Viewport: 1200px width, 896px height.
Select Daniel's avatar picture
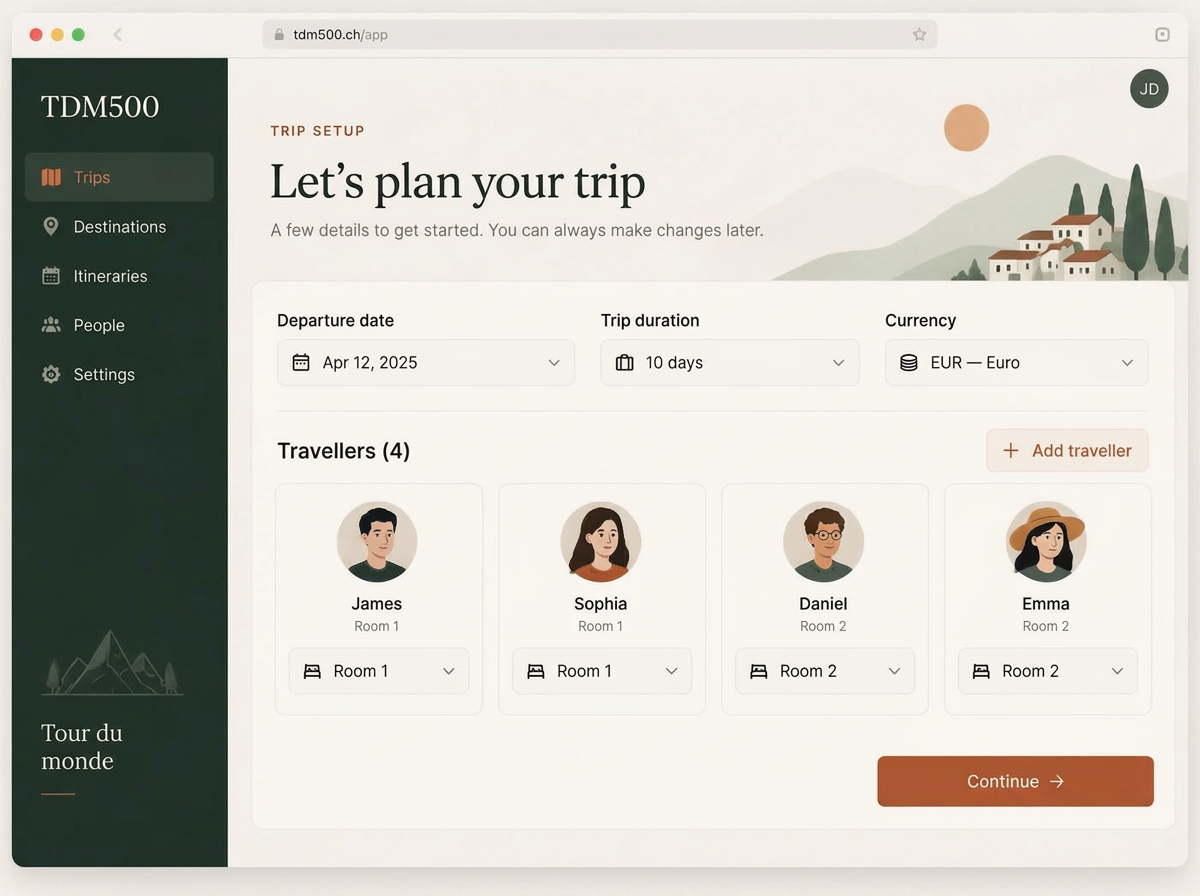click(x=823, y=542)
